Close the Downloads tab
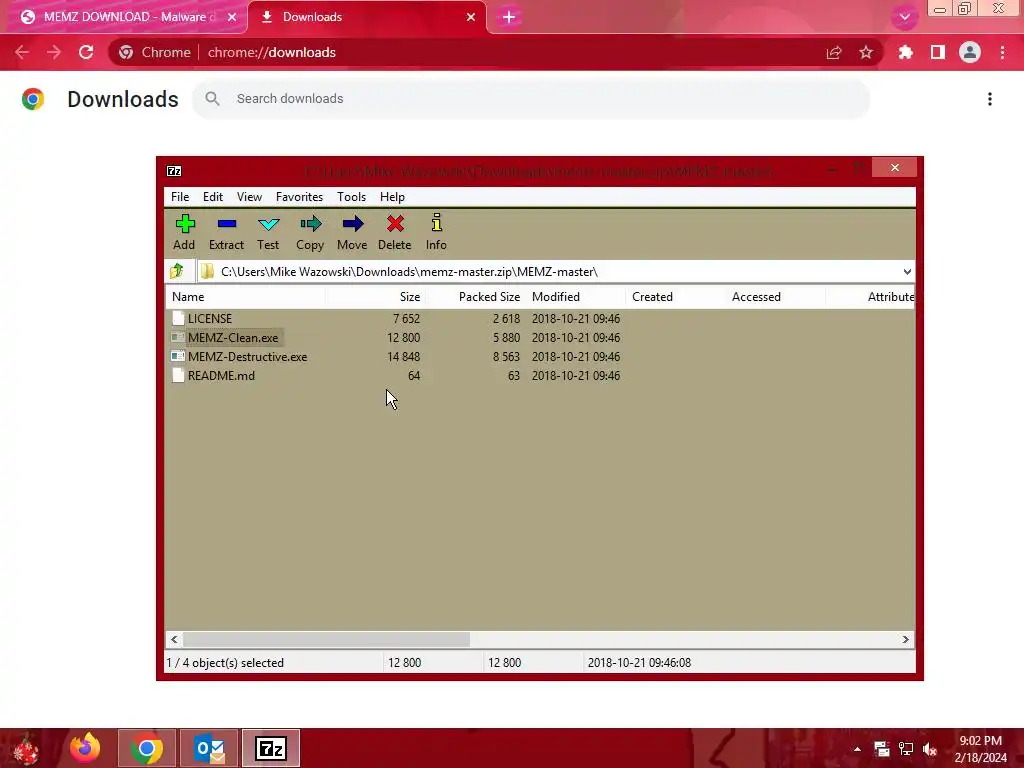Screen dimensions: 1024x768 [471, 17]
